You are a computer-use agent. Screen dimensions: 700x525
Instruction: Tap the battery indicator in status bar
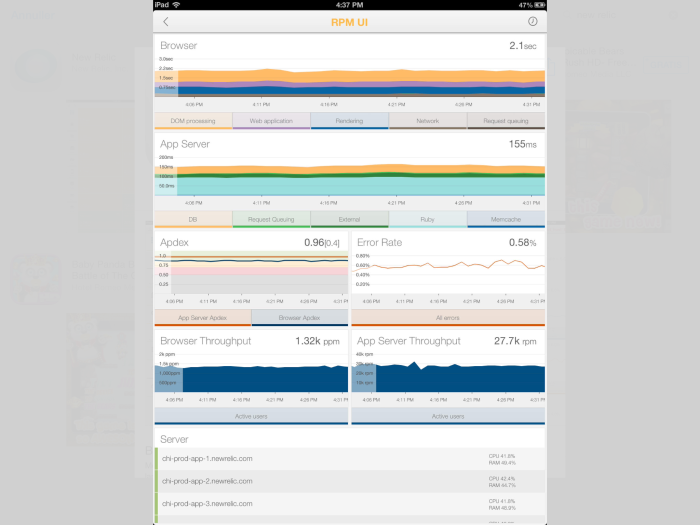[x=540, y=5]
